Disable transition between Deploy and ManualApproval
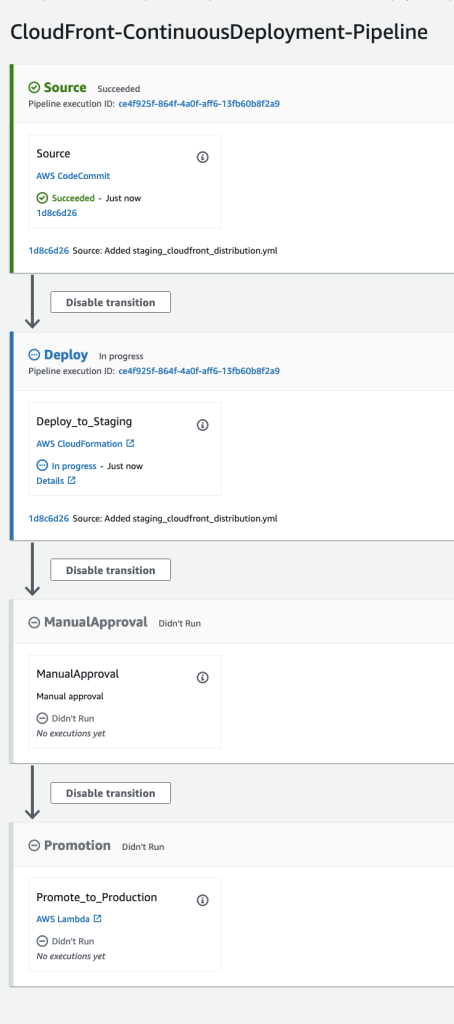Screen dimensions: 454x1024 (x=110, y=570)
